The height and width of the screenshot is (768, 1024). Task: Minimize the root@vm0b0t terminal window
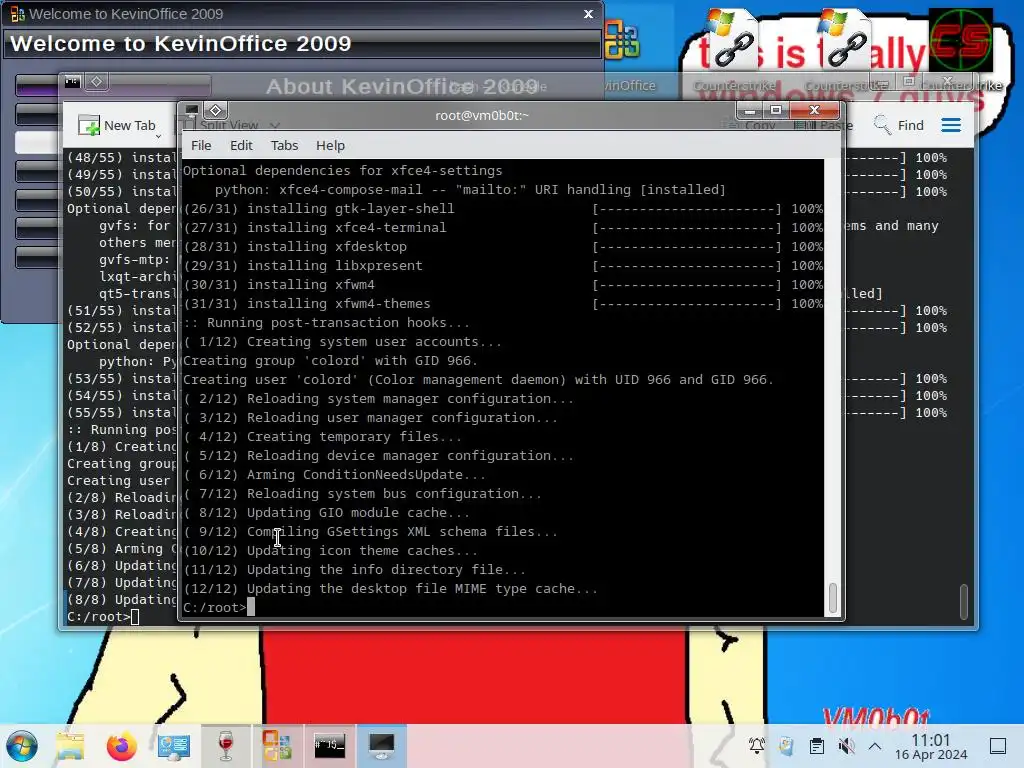pyautogui.click(x=750, y=110)
